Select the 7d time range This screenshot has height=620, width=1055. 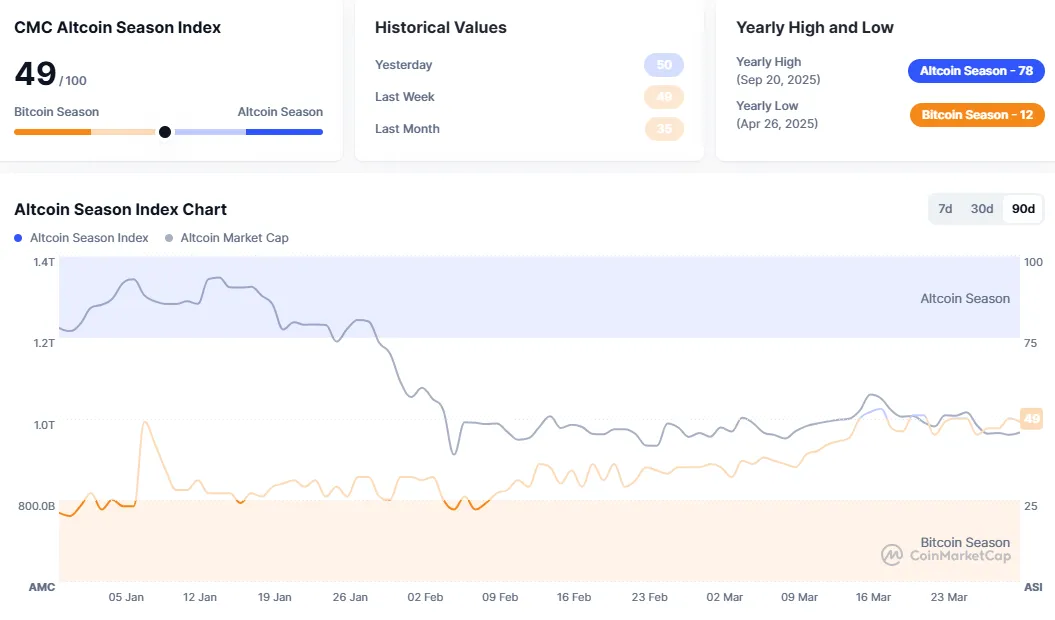(x=945, y=209)
